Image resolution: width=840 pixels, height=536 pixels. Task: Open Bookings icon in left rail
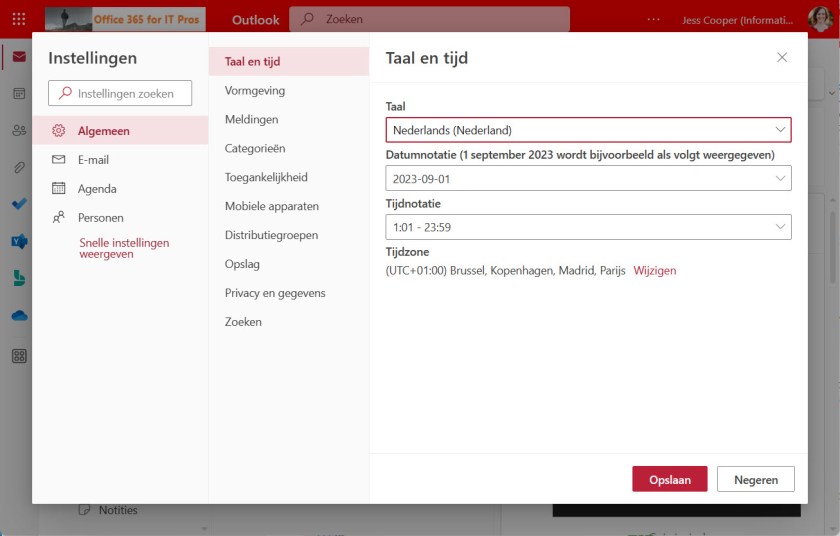pos(19,278)
